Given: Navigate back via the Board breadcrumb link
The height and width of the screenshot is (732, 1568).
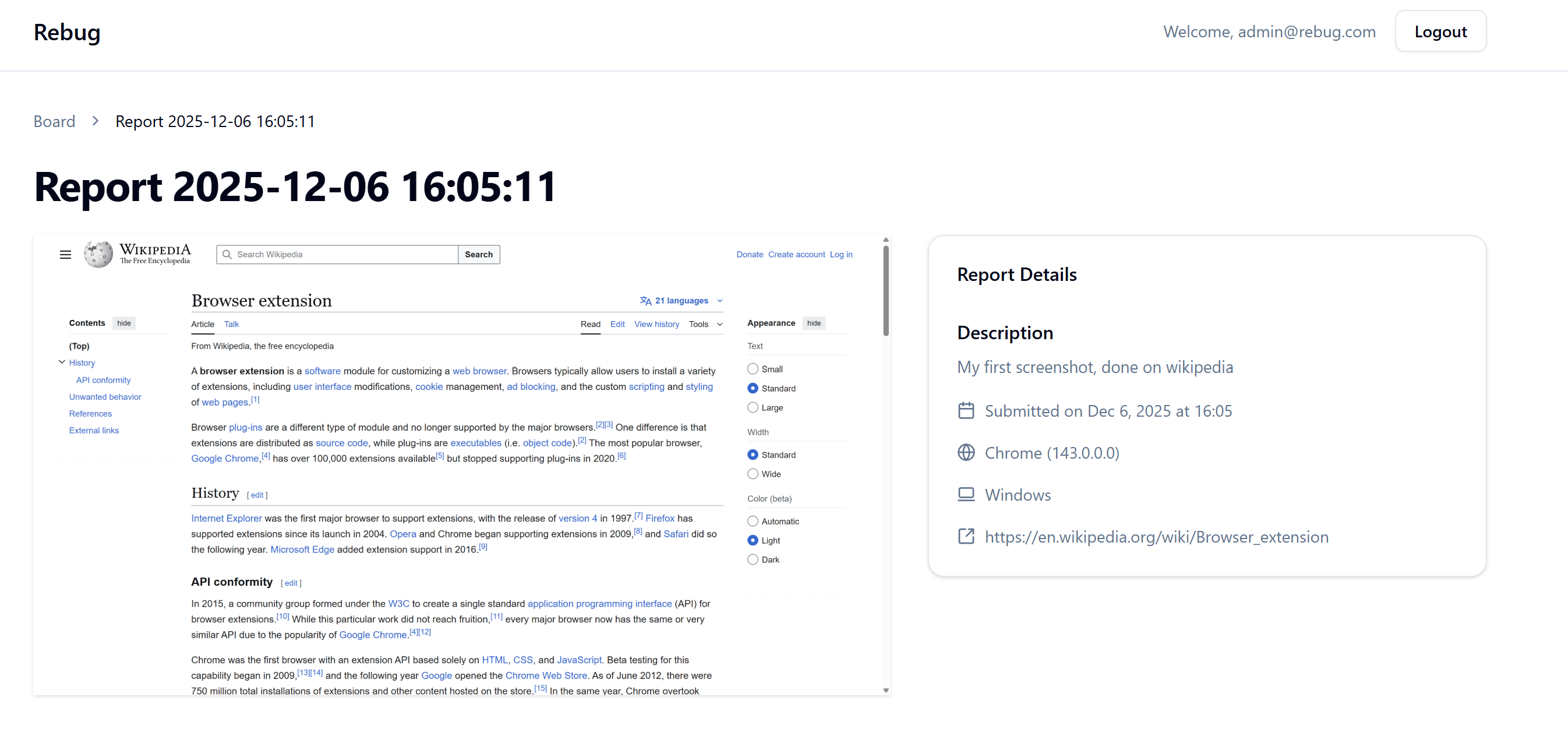Looking at the screenshot, I should (54, 121).
